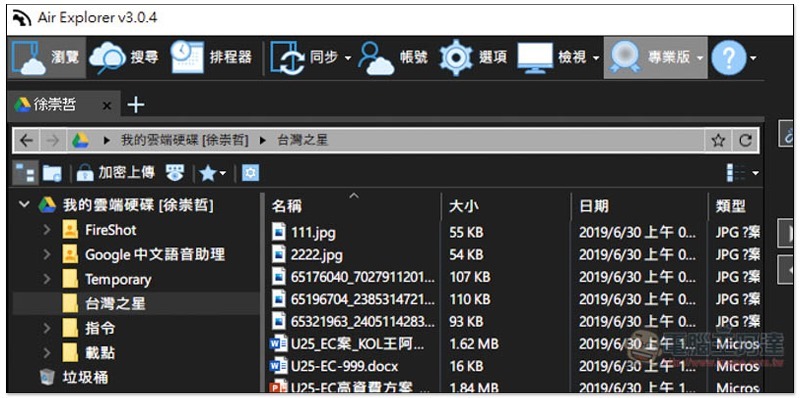Click the 檢視 monitor icon
The image size is (800, 398).
[535, 57]
